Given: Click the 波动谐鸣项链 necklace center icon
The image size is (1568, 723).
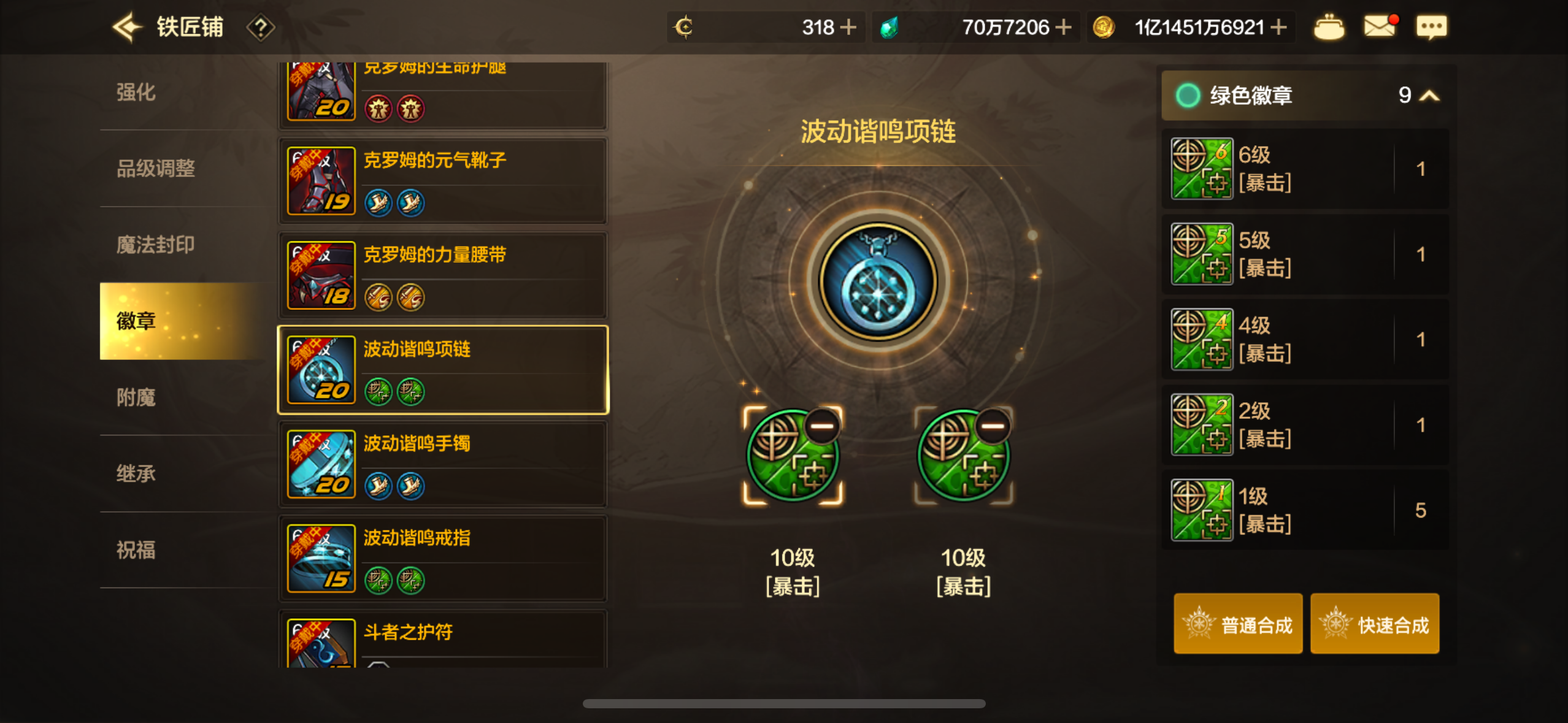Looking at the screenshot, I should click(x=878, y=283).
